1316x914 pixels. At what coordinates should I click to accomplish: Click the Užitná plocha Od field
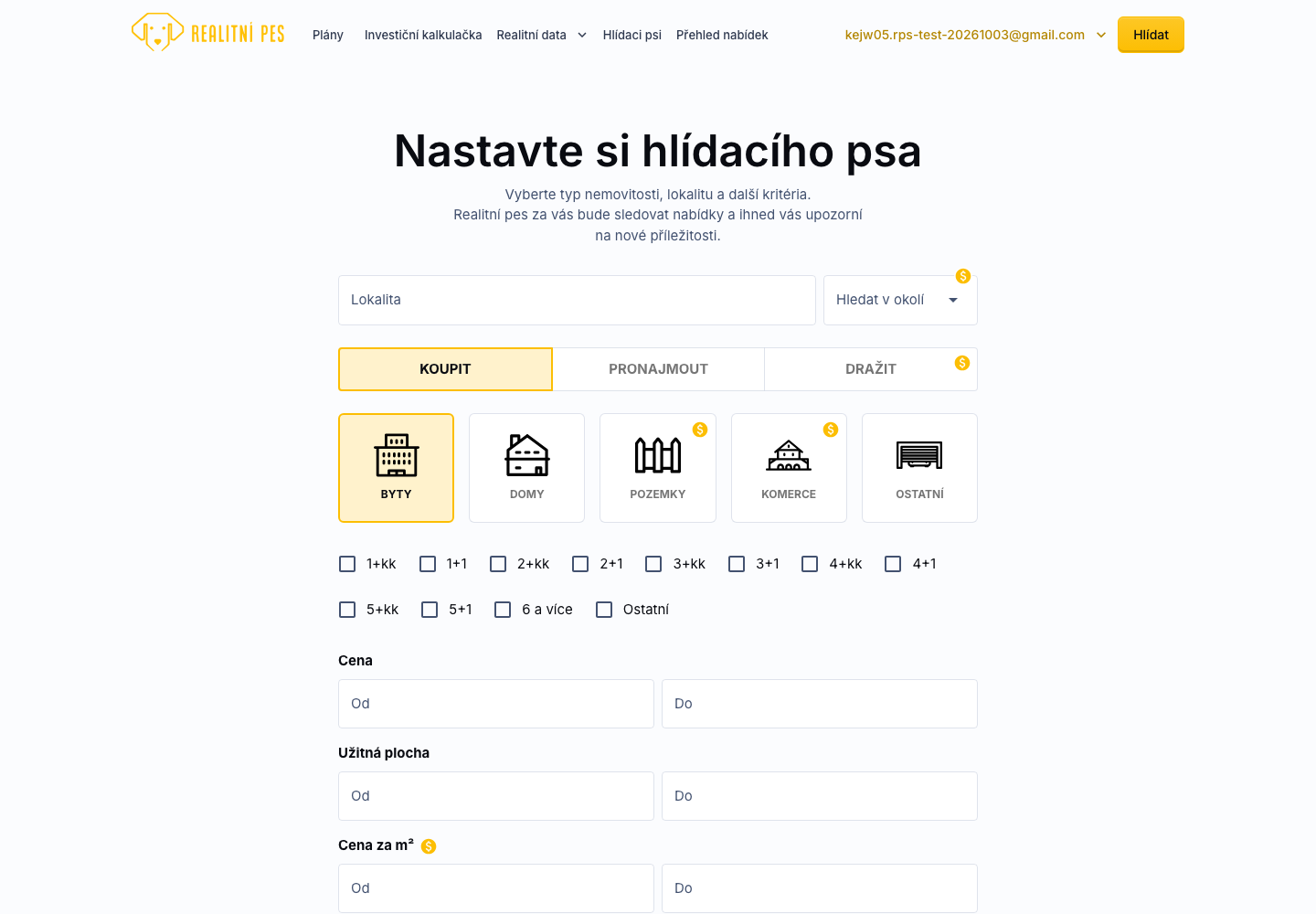pos(496,796)
